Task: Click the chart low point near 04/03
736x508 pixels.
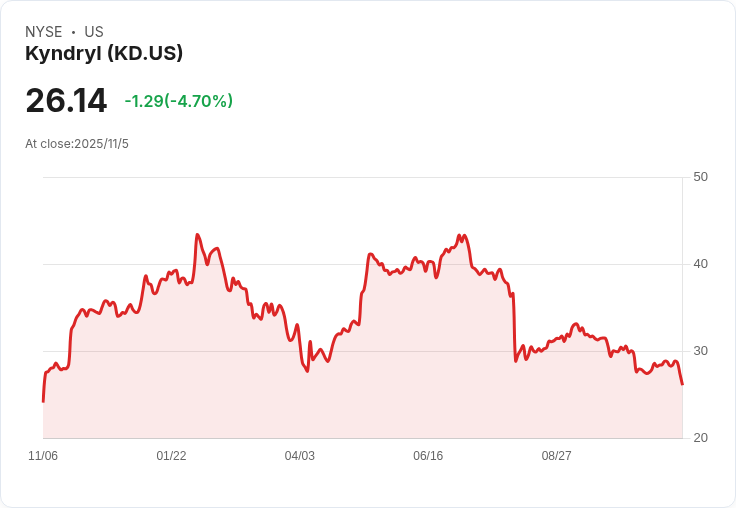Action: [307, 371]
